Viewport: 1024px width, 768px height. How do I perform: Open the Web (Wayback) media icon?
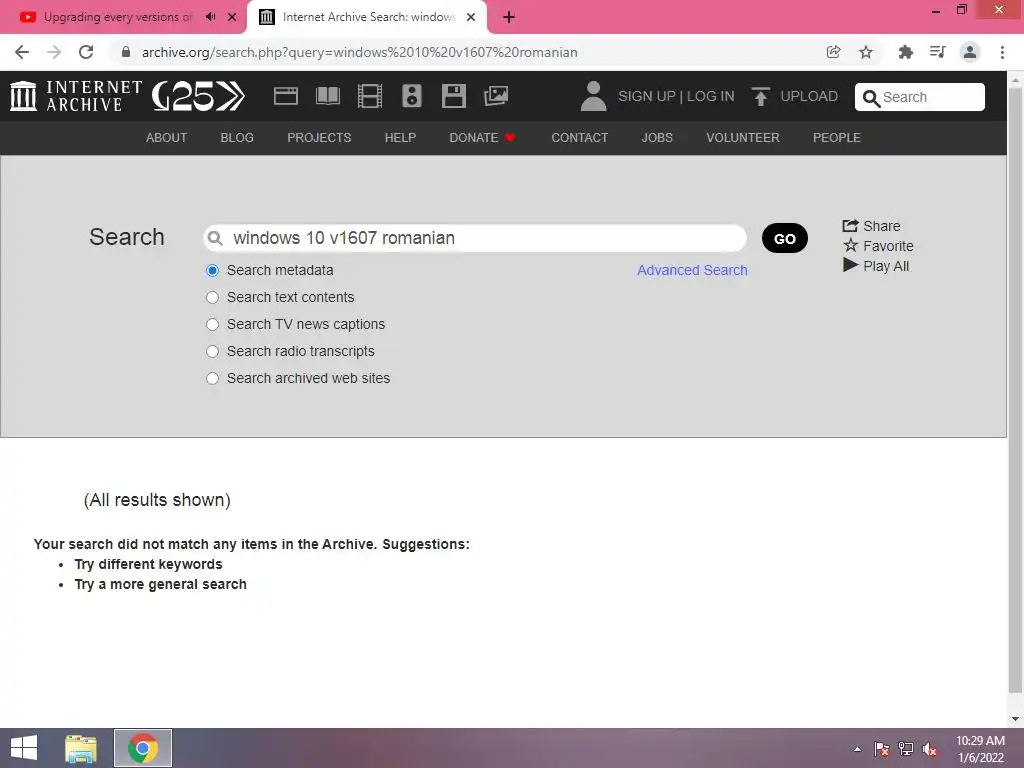285,96
